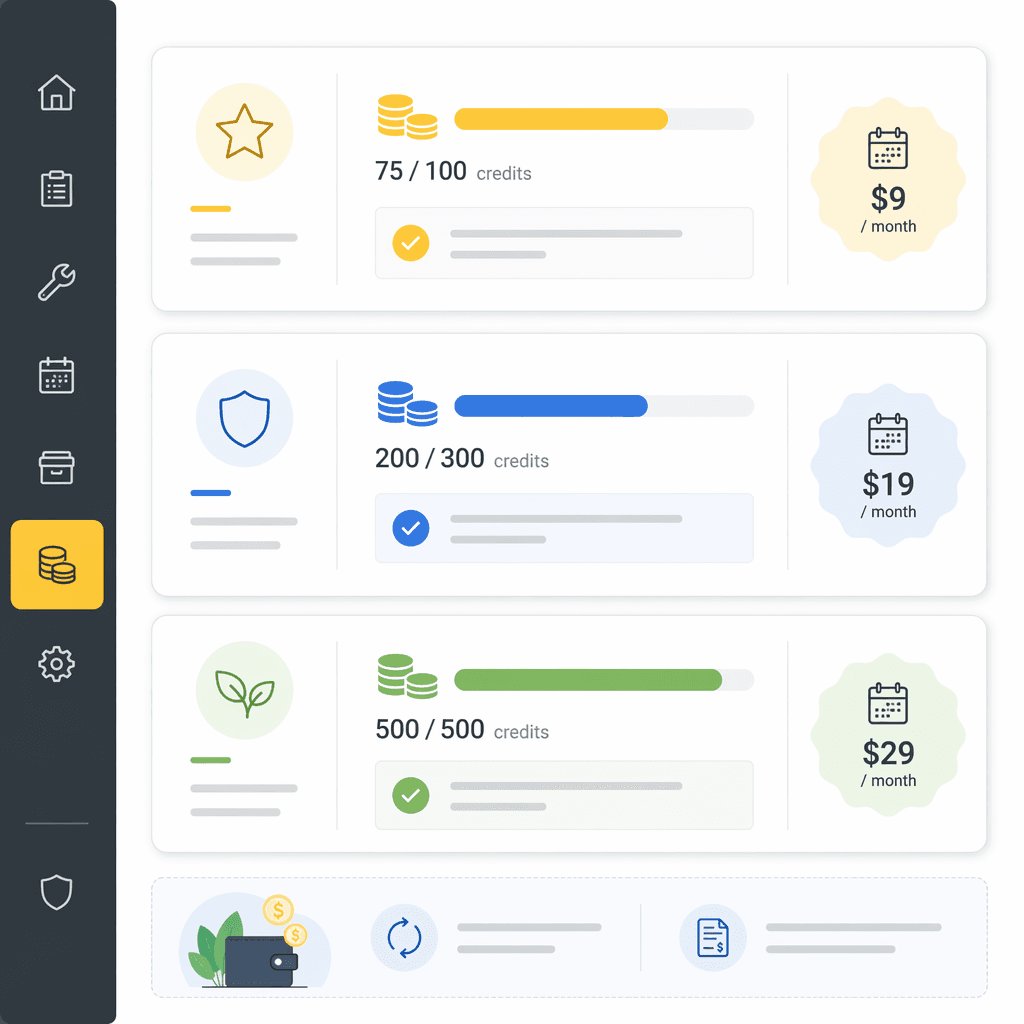Click the invoice document icon
The width and height of the screenshot is (1024, 1024).
pyautogui.click(x=713, y=938)
